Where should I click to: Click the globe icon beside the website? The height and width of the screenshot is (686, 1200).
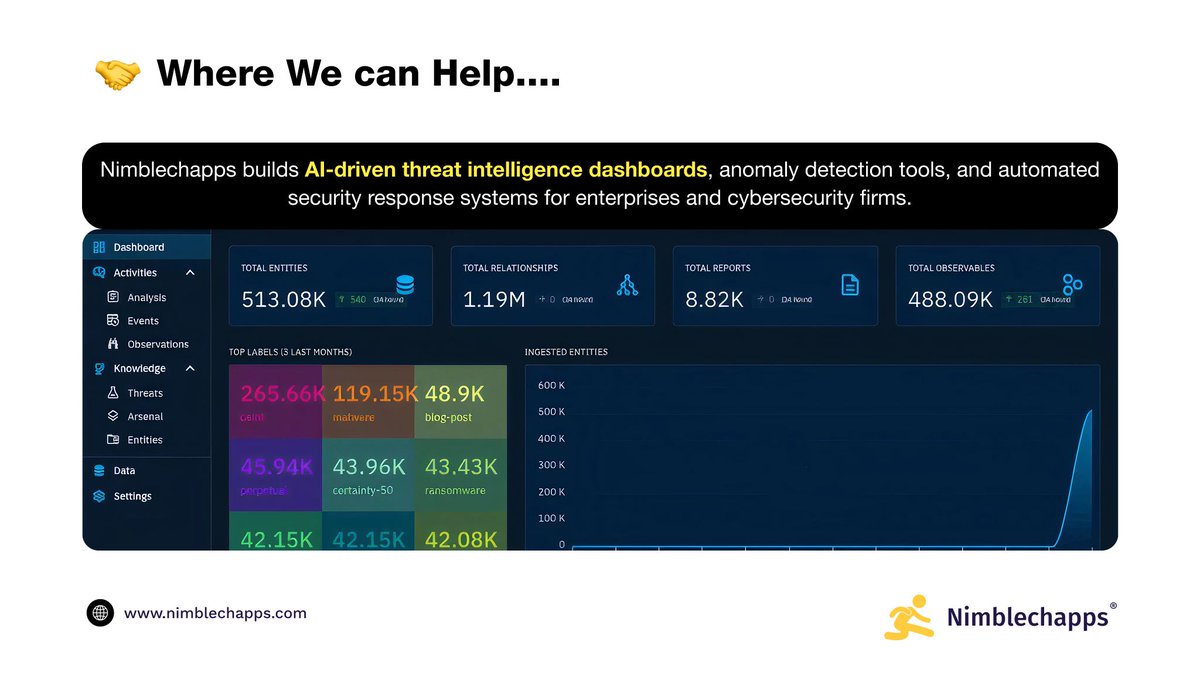coord(100,613)
